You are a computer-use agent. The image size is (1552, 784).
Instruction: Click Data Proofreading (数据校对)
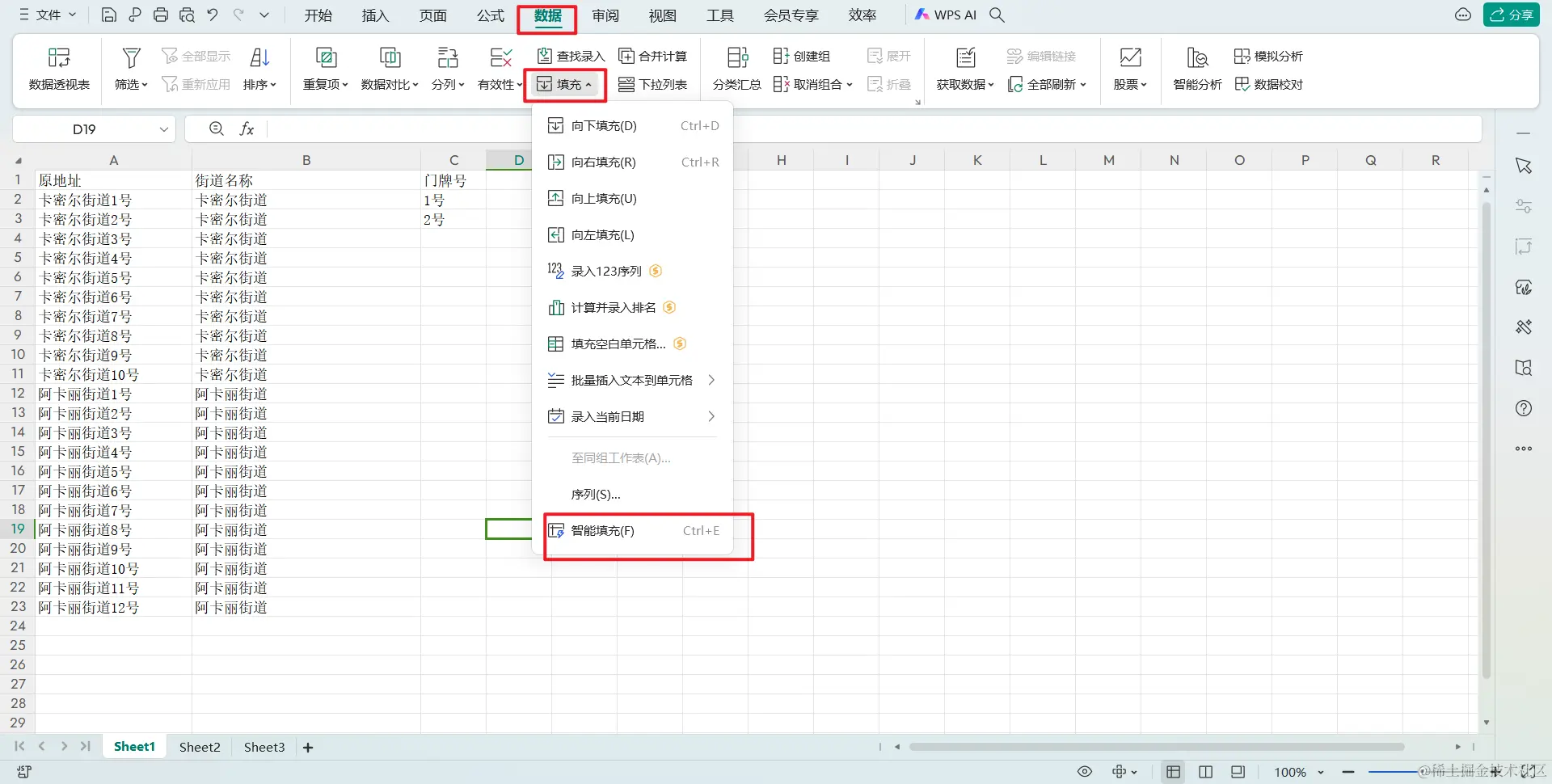click(x=1268, y=84)
